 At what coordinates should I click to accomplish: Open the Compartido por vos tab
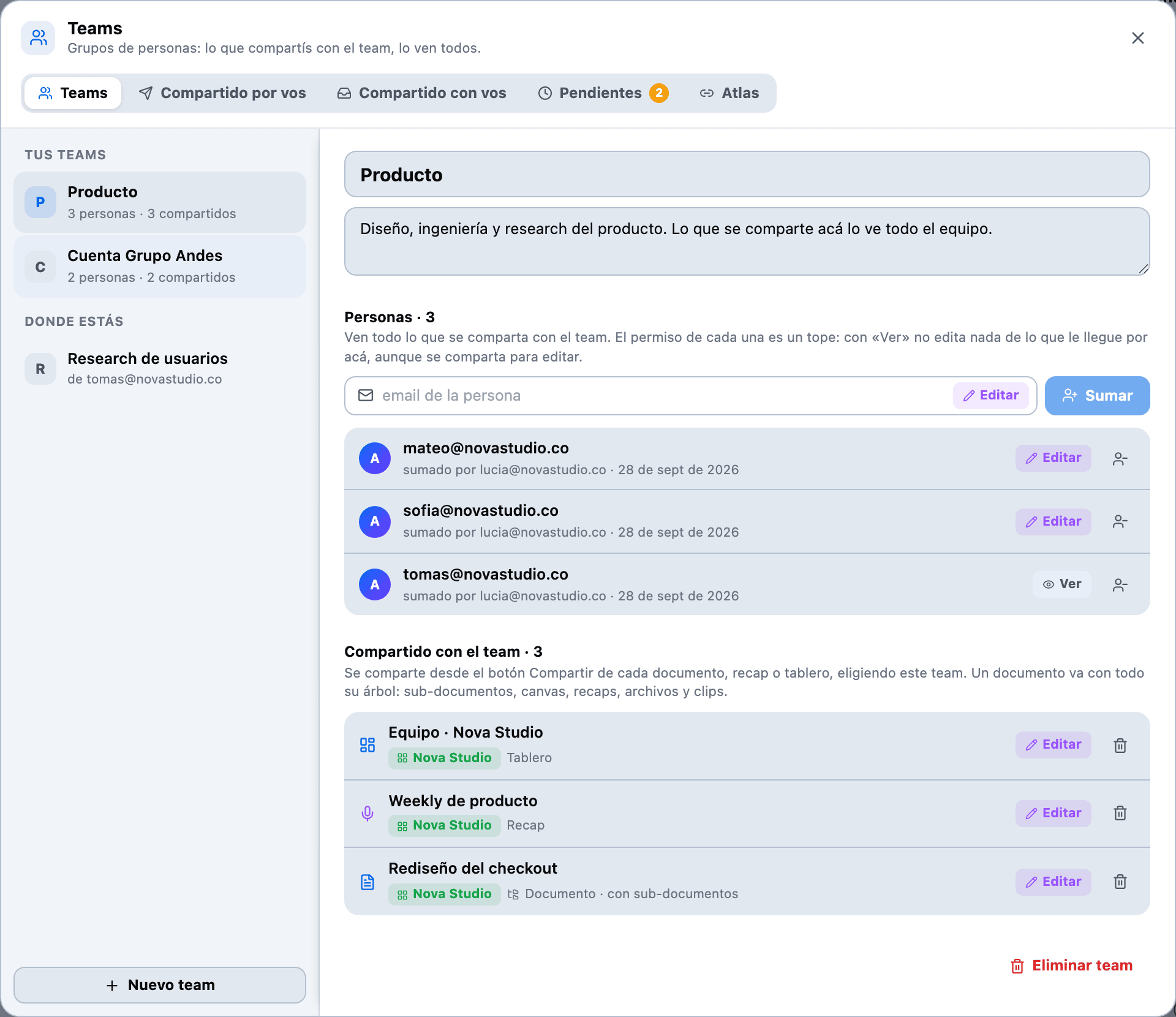[x=222, y=93]
